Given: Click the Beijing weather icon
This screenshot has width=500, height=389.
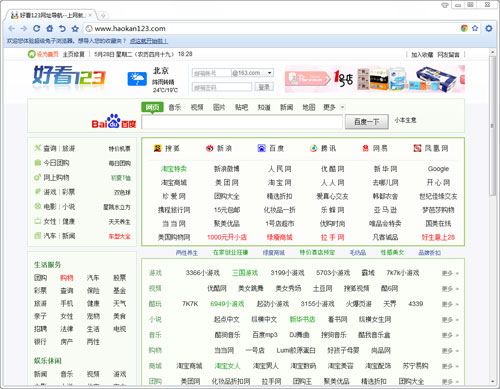Looking at the screenshot, I should coord(137,79).
